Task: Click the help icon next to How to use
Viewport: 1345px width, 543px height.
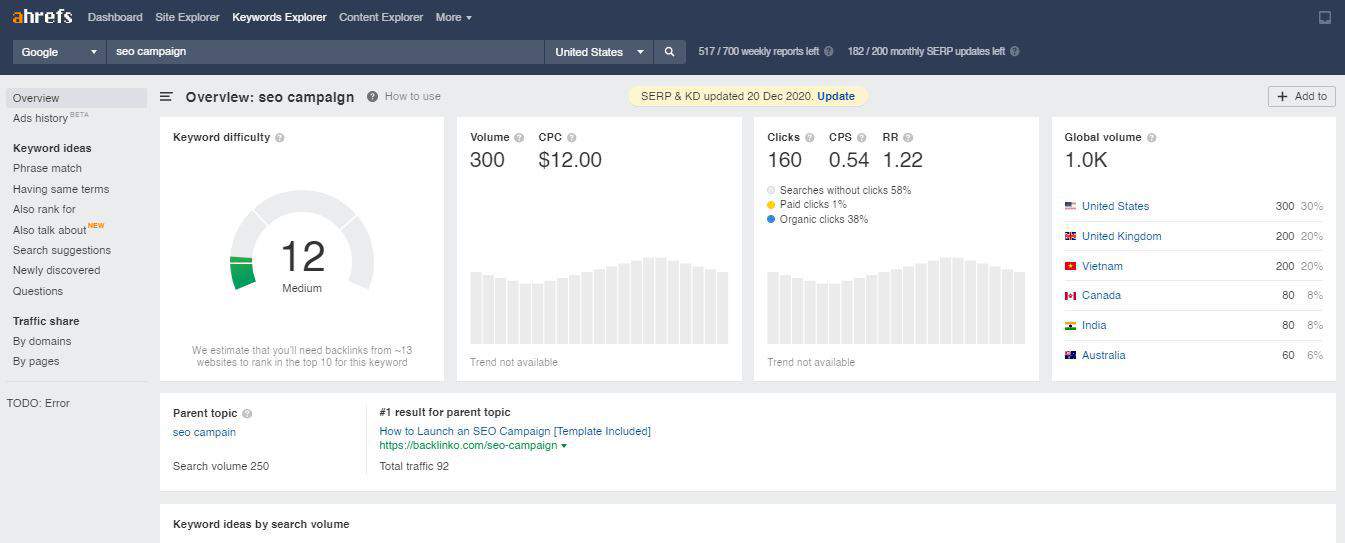Action: [x=372, y=97]
